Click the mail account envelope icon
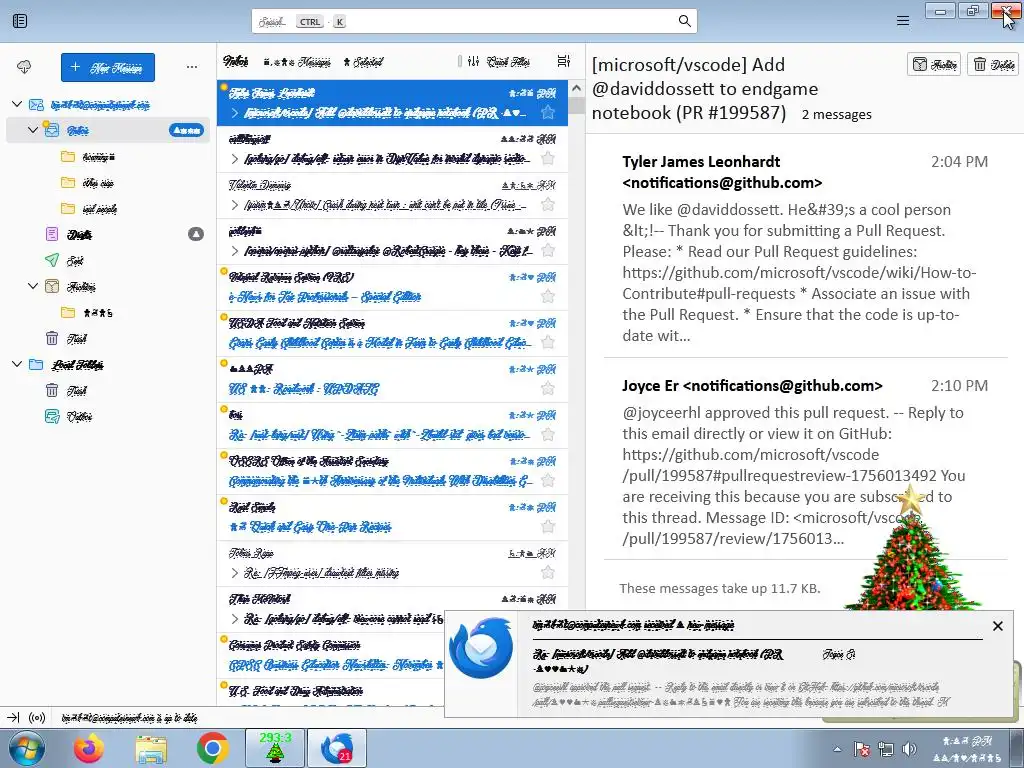The image size is (1024, 768). (x=37, y=104)
